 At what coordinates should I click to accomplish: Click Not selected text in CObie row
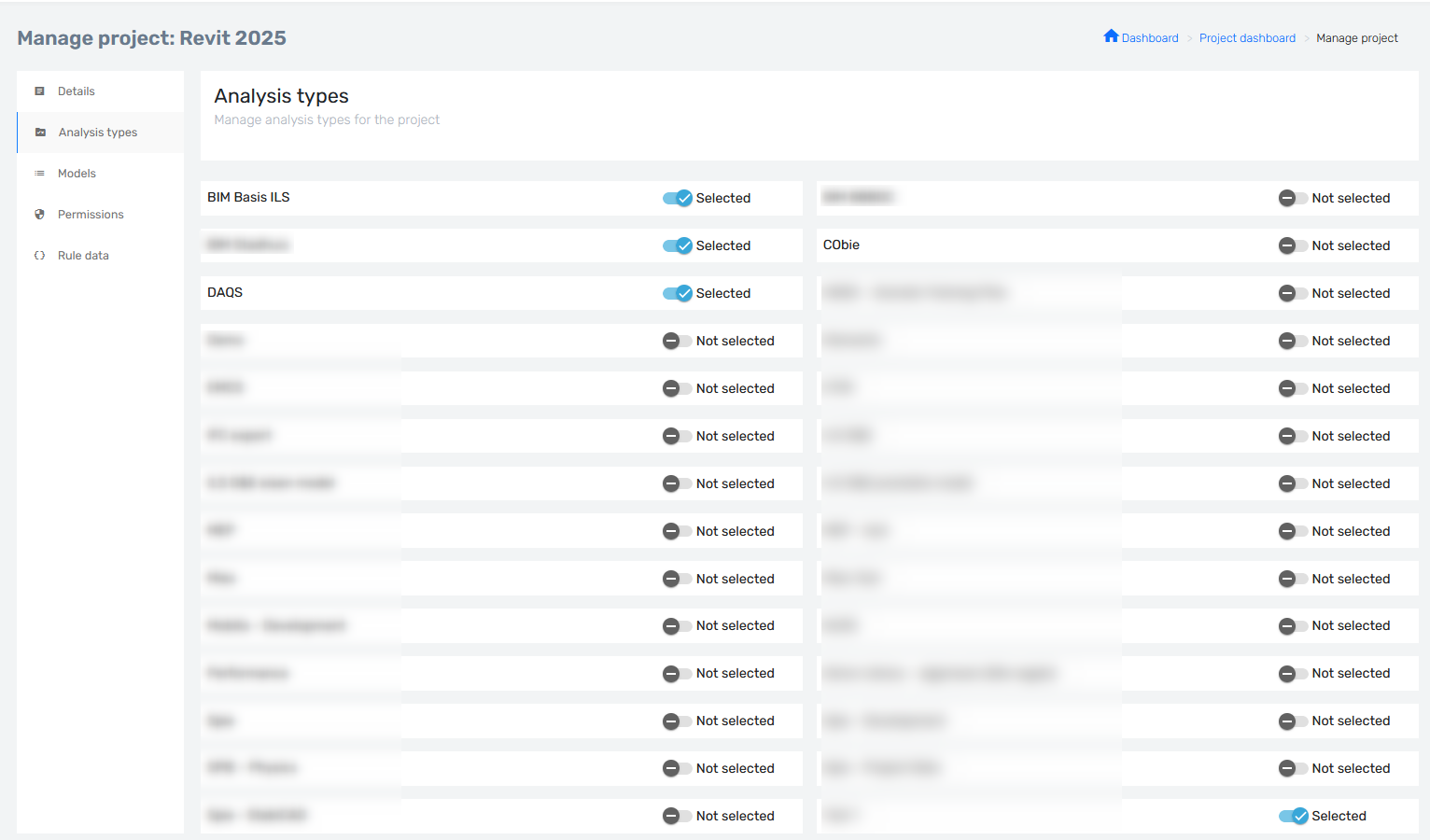(x=1351, y=245)
